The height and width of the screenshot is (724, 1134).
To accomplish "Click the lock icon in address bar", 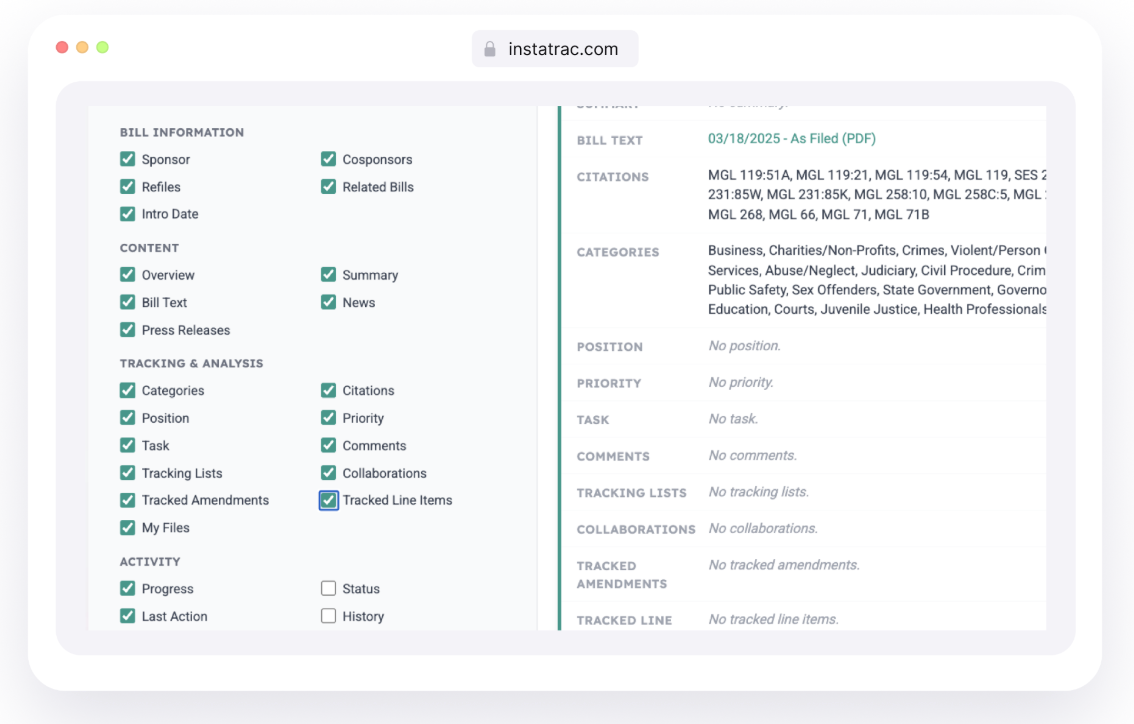I will click(490, 49).
